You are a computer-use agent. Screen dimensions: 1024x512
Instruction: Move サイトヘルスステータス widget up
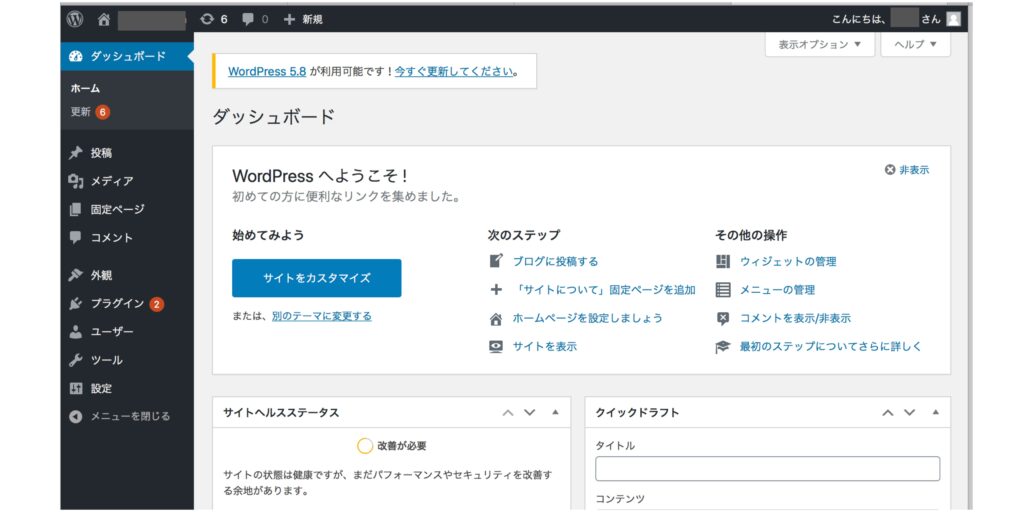pos(507,413)
